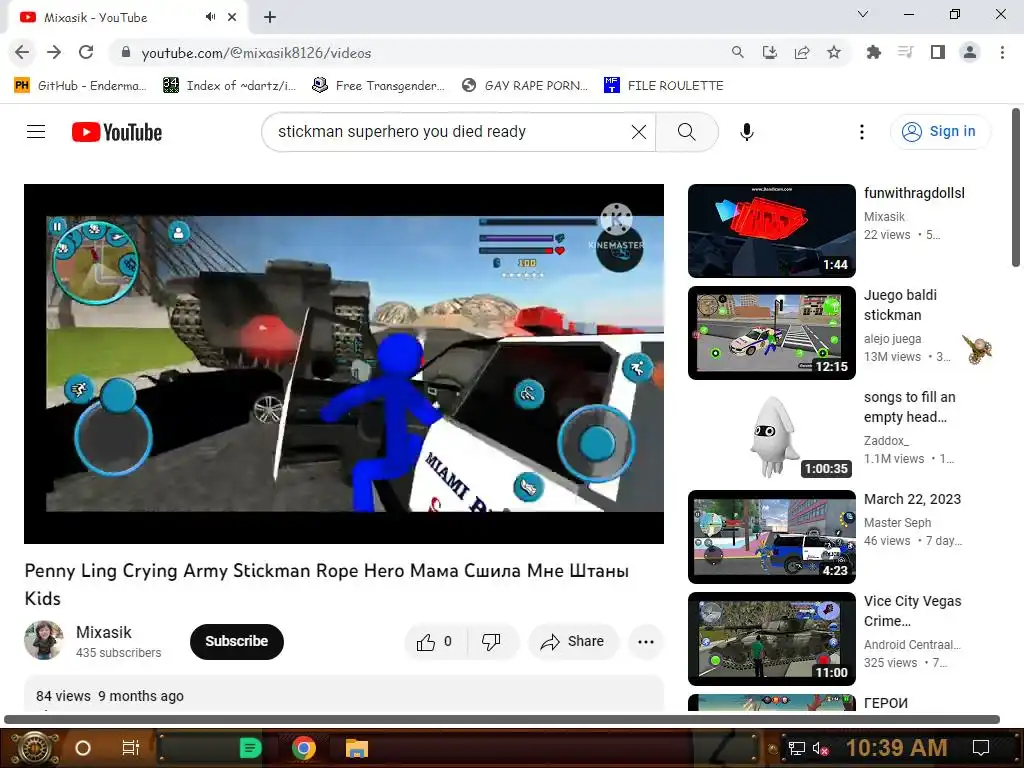Click the Sign in button
1024x768 pixels.
point(940,132)
